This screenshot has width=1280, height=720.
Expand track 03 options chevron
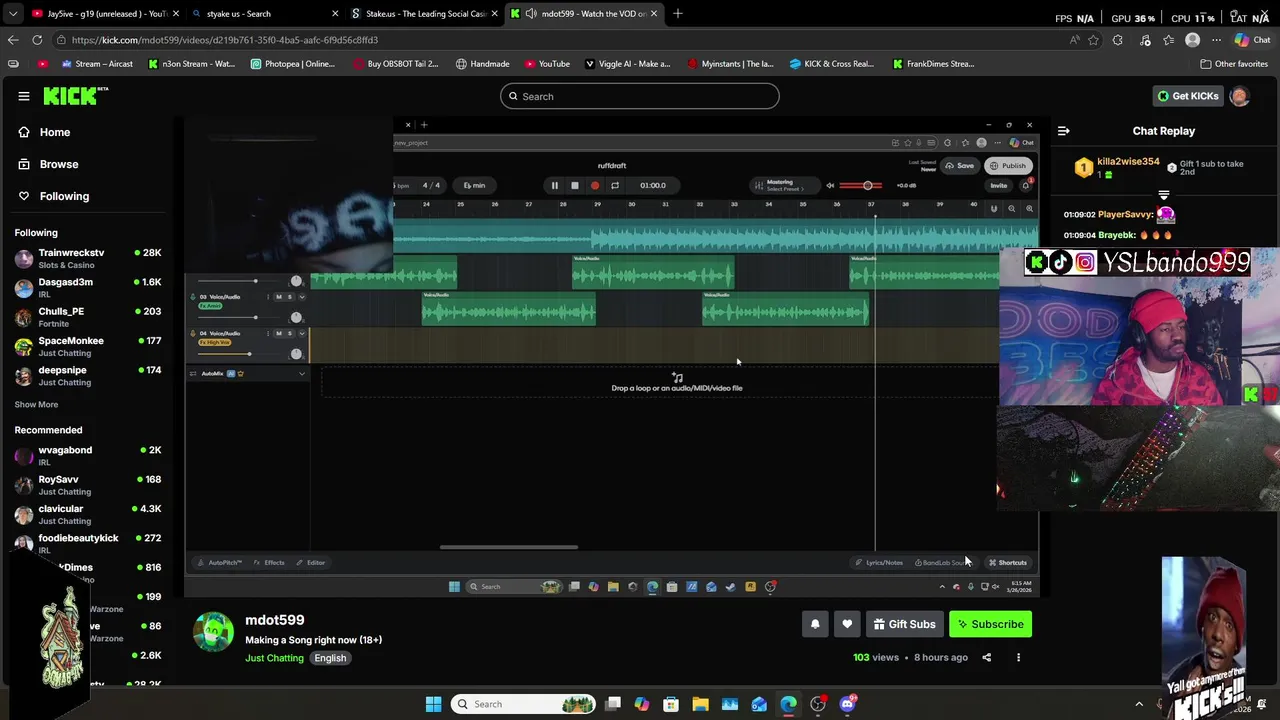pos(301,296)
